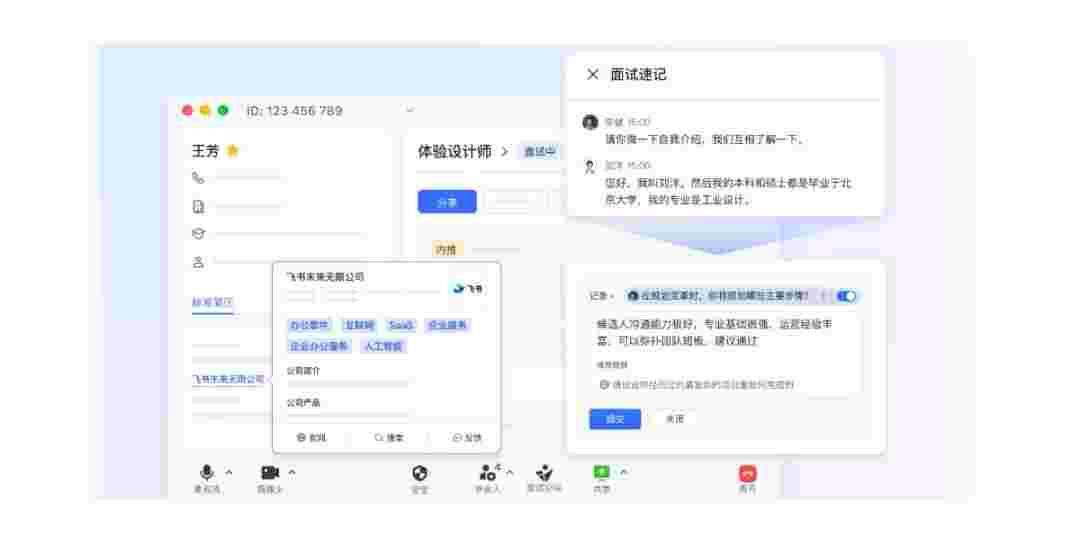Screen dimensions: 1080x540
Task: Expand the microphone options chevron
Action: click(x=229, y=472)
